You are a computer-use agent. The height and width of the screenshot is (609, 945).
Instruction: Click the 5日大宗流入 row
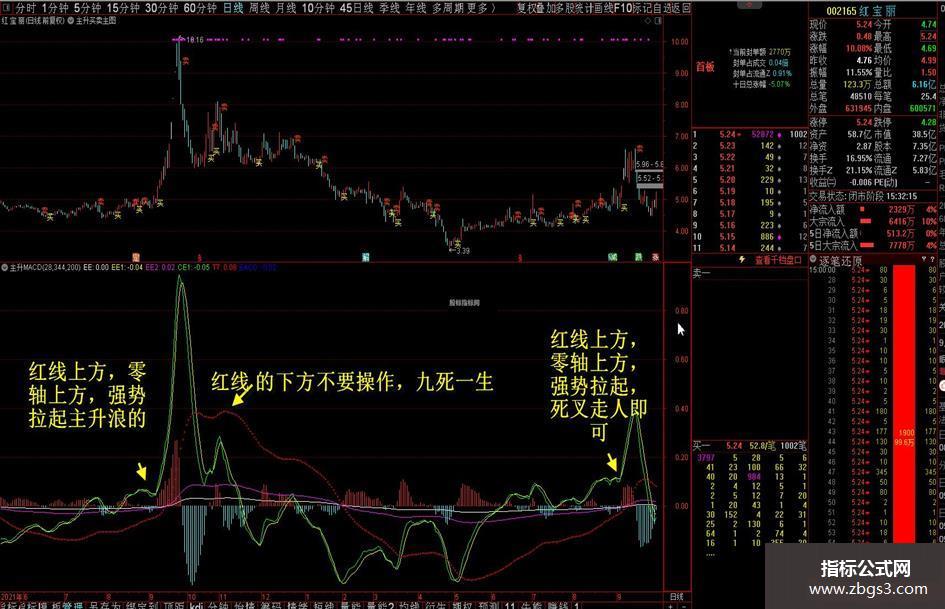(x=873, y=245)
